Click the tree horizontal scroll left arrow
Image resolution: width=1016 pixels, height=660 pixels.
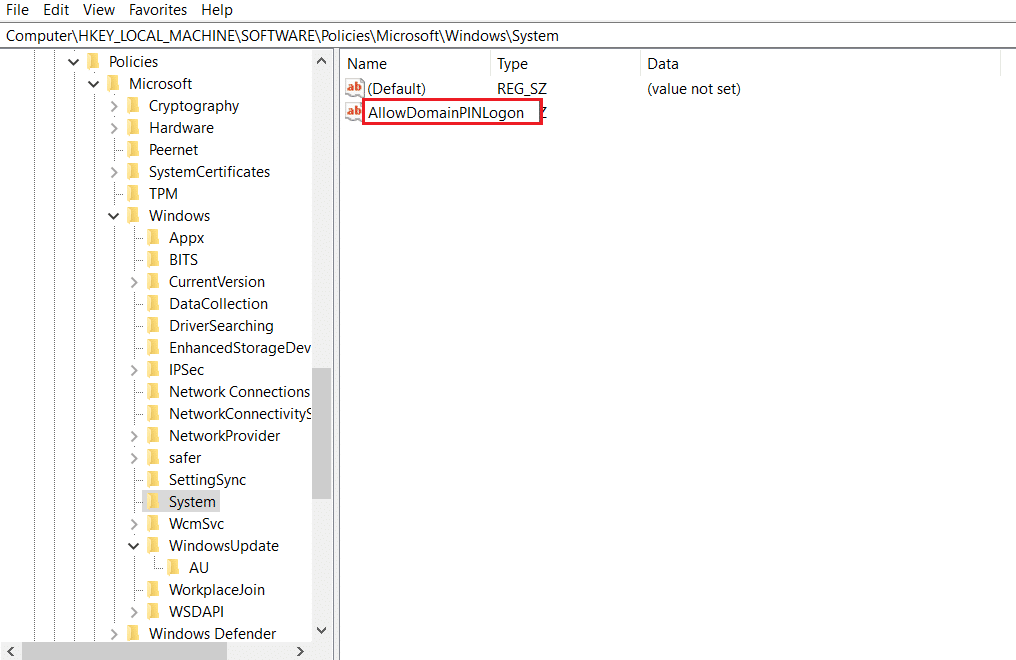11,651
